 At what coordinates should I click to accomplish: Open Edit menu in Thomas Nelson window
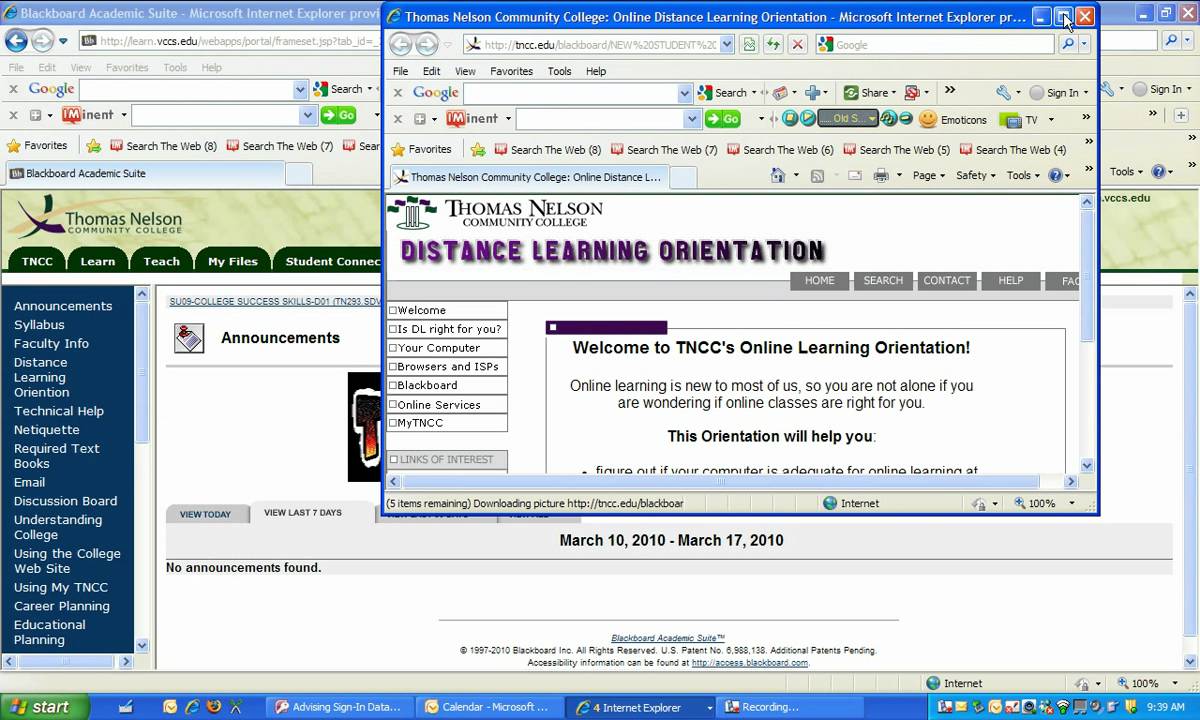tap(431, 71)
